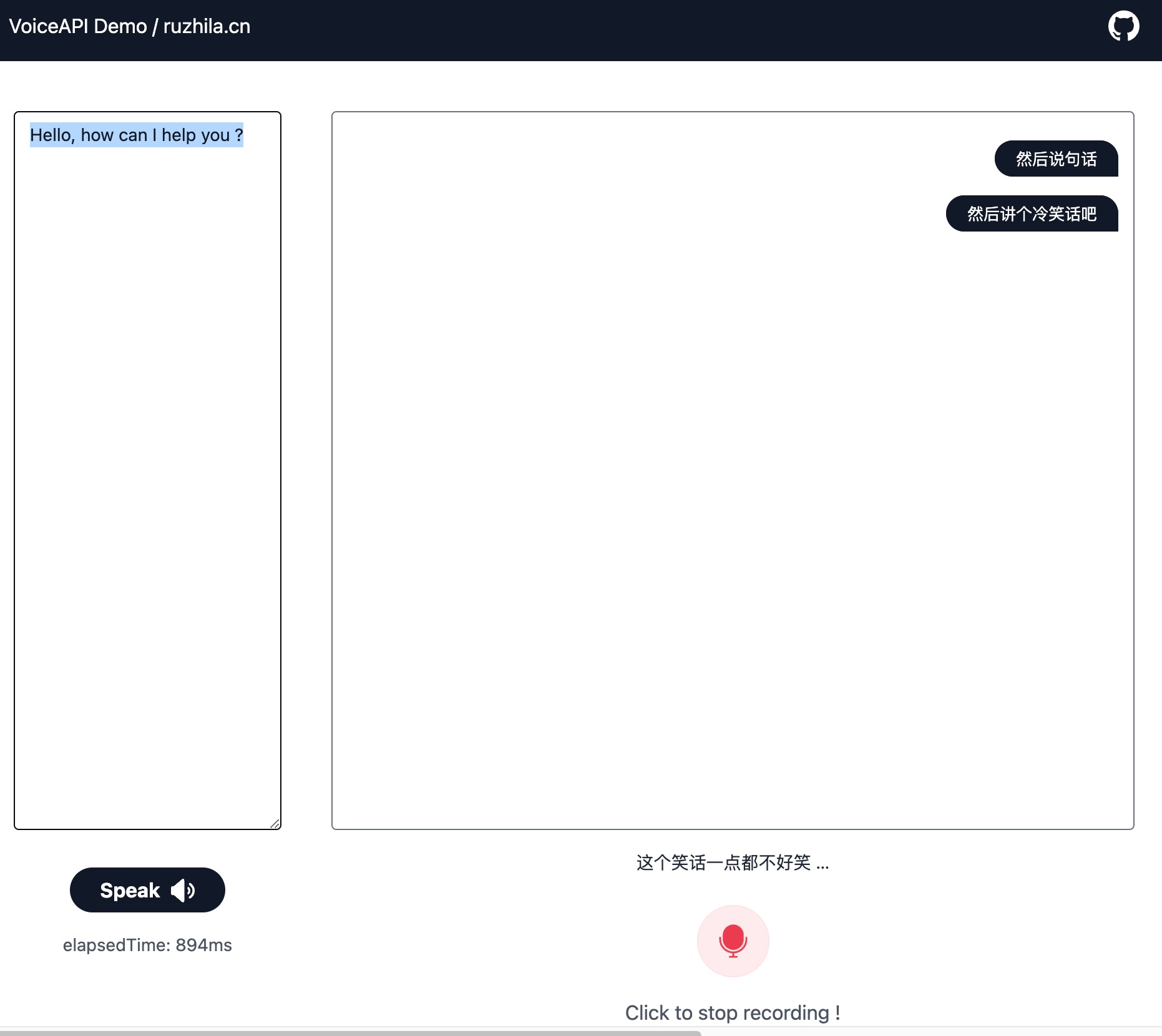The image size is (1162, 1036).
Task: Click the Speak button
Action: [147, 890]
